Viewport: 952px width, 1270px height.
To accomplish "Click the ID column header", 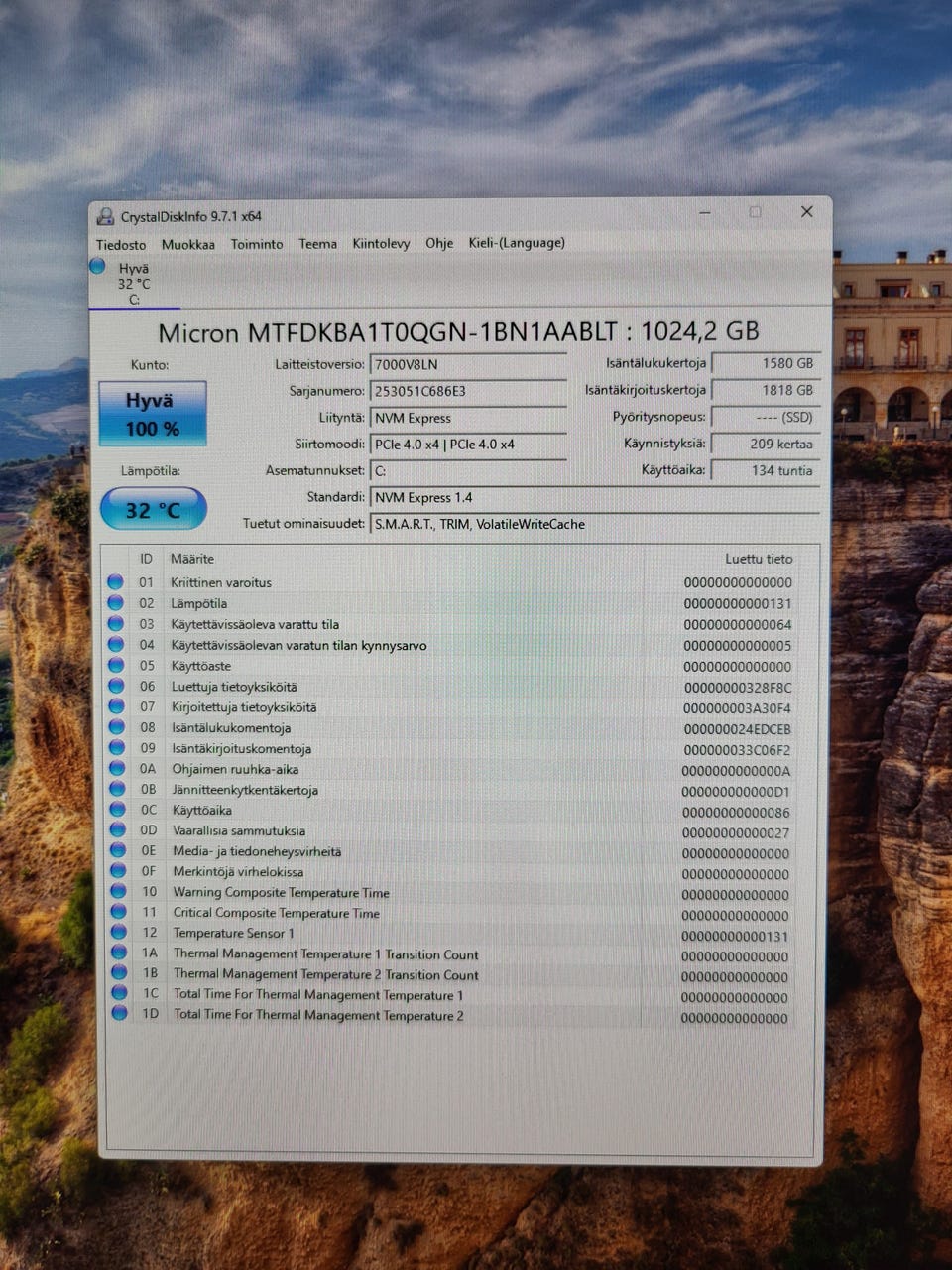I will click(x=146, y=559).
